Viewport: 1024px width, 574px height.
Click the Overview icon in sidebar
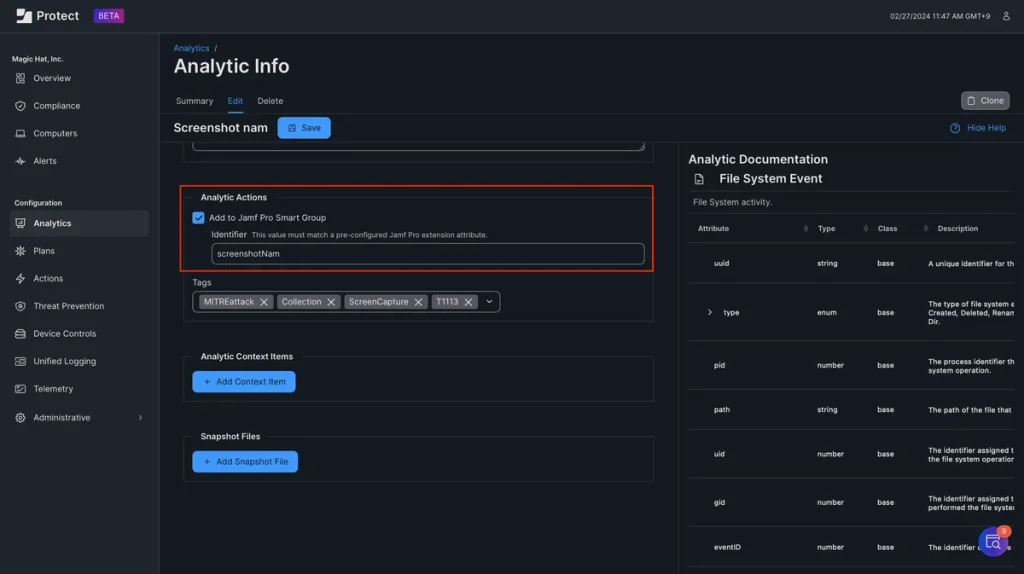(x=21, y=78)
